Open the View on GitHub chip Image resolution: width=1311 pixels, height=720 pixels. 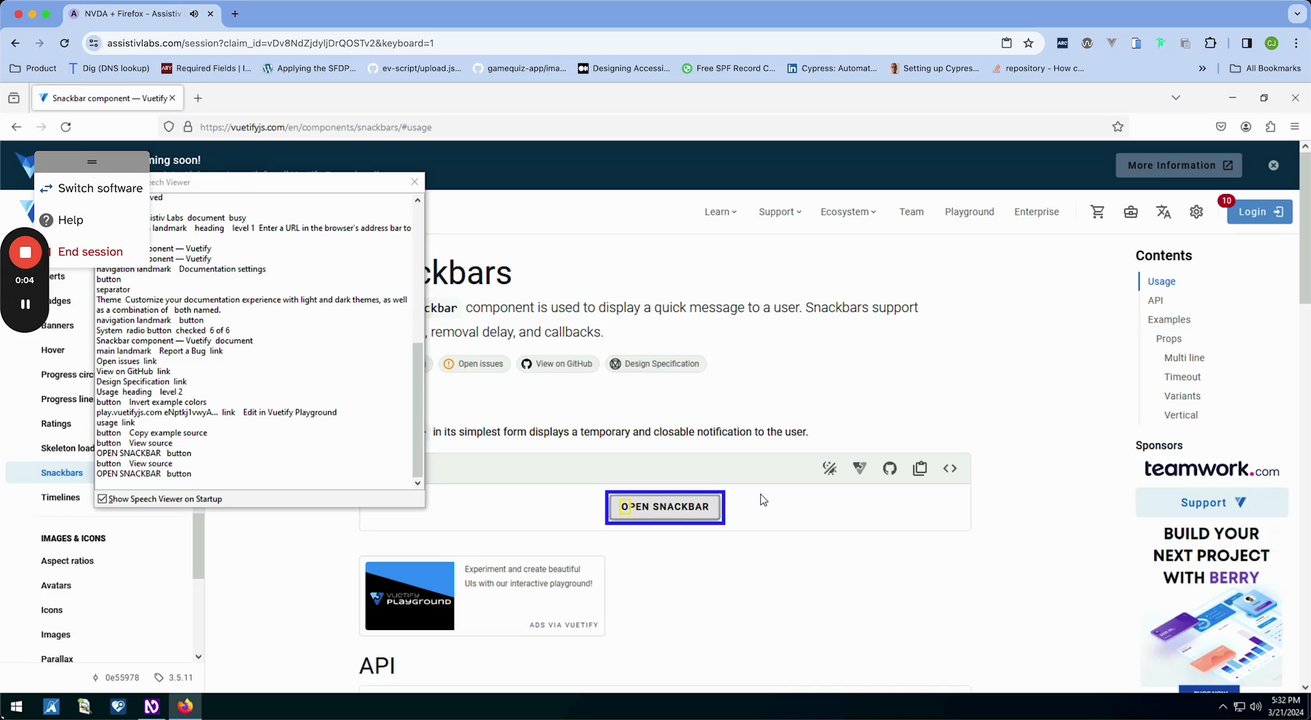click(557, 364)
